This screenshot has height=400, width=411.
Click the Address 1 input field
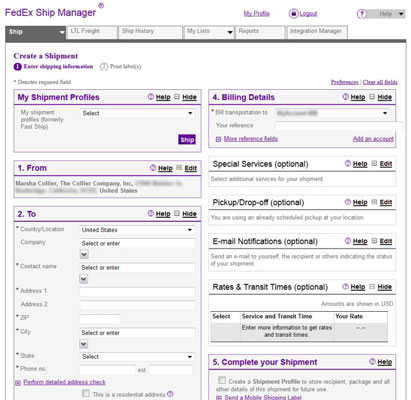point(137,292)
